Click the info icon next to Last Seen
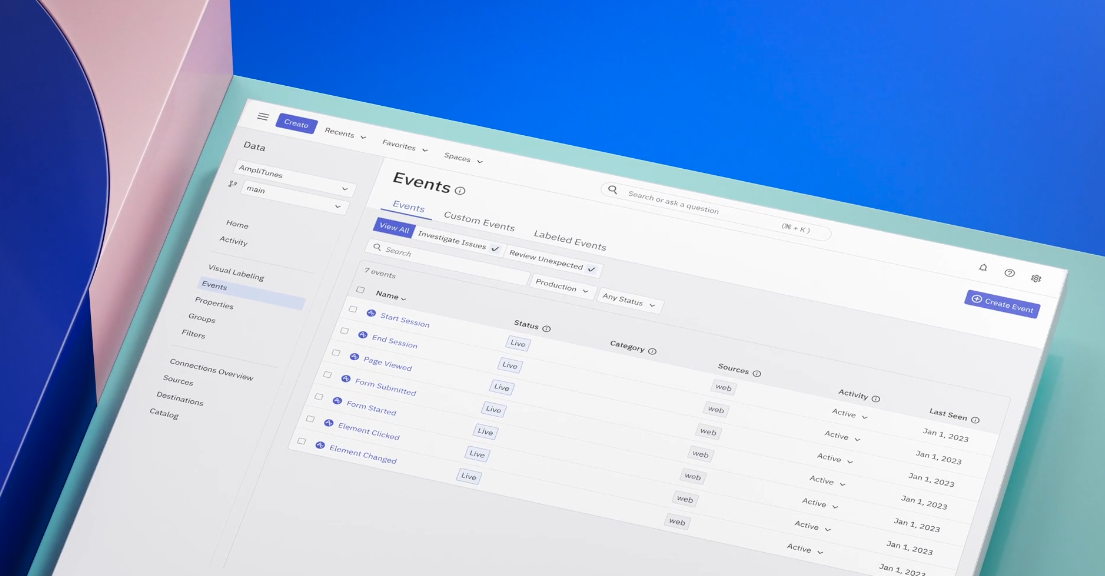Screen dimensions: 1105x576 pyautogui.click(x=975, y=419)
